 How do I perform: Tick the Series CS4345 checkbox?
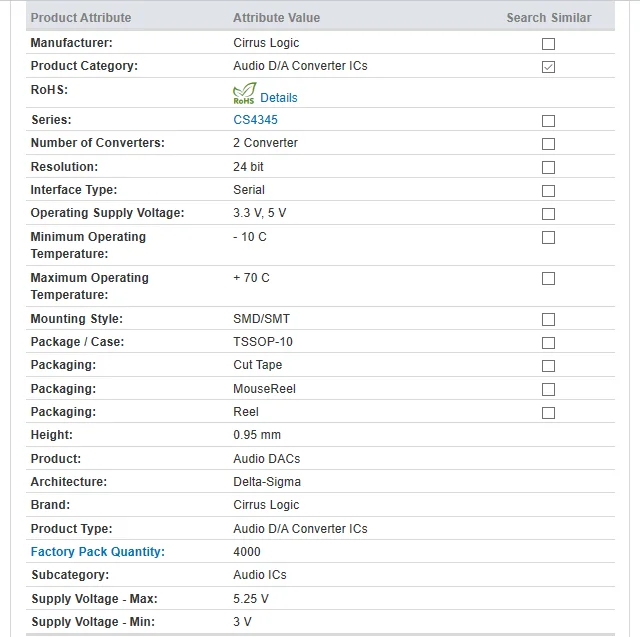548,121
